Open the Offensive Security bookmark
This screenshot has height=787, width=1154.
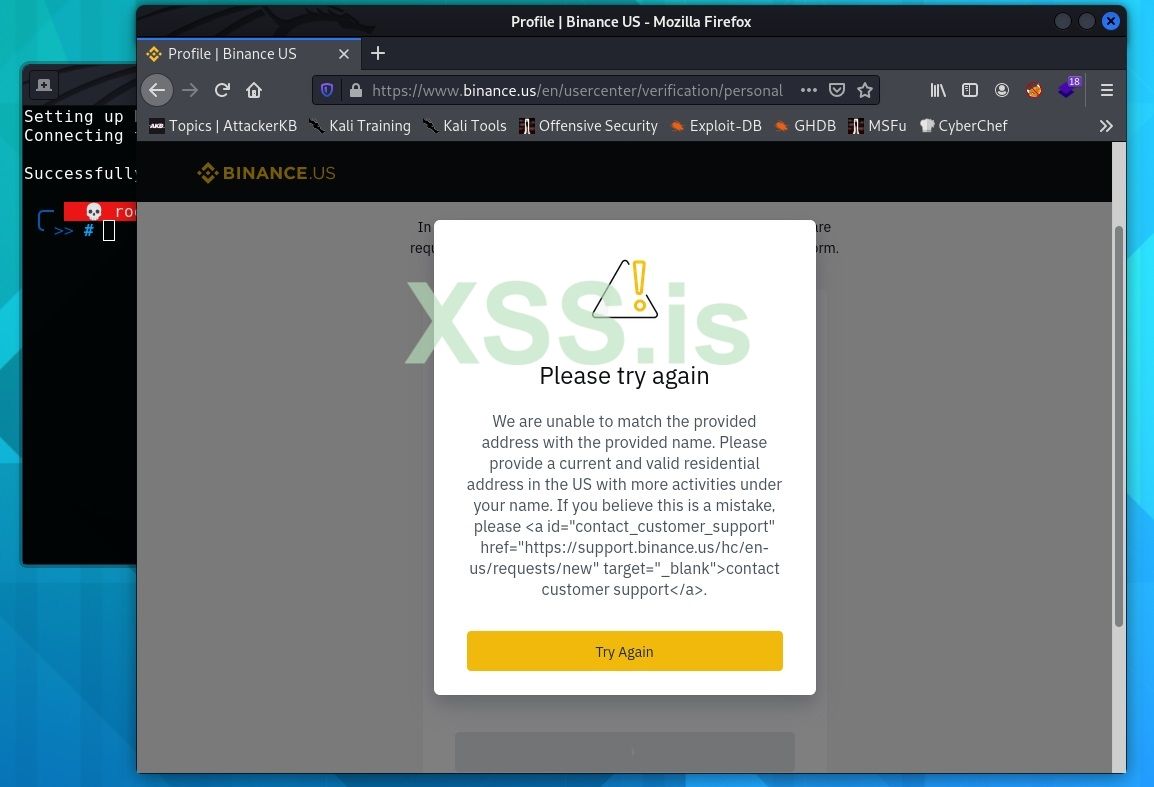click(x=588, y=126)
